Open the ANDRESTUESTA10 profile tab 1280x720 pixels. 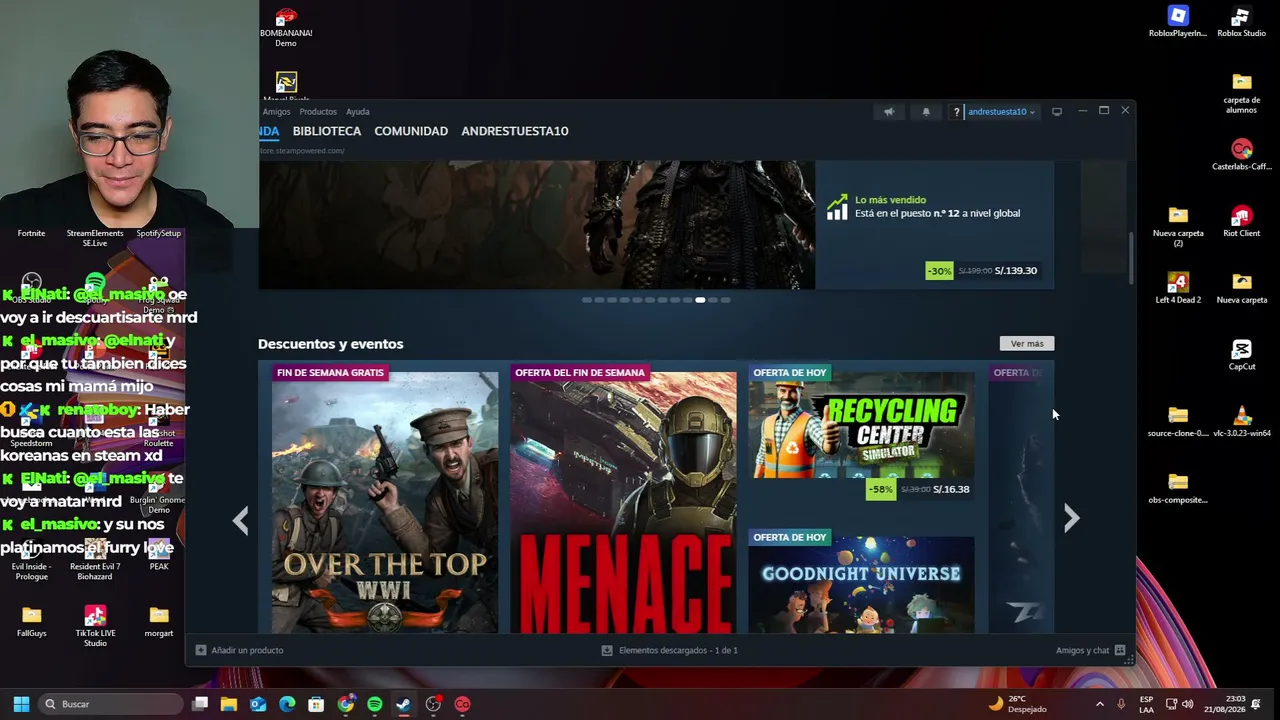[x=515, y=131]
